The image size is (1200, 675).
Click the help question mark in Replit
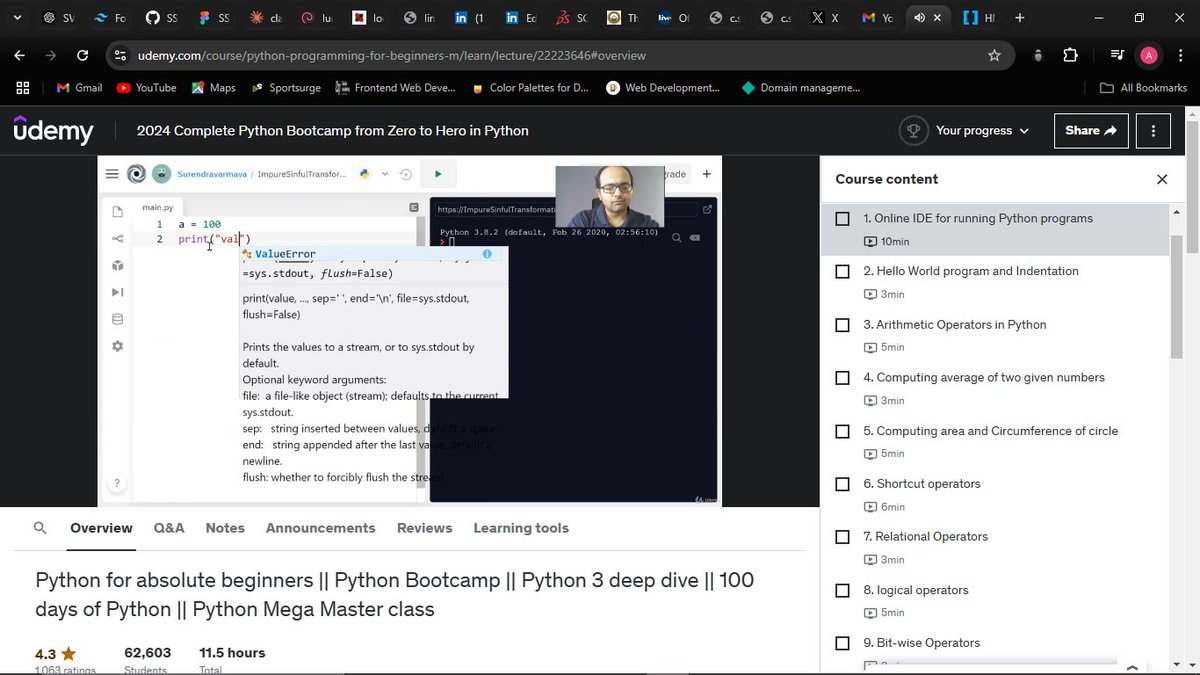116,483
